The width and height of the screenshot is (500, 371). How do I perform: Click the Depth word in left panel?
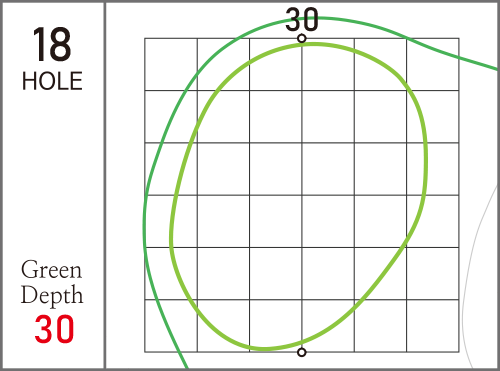point(52,295)
